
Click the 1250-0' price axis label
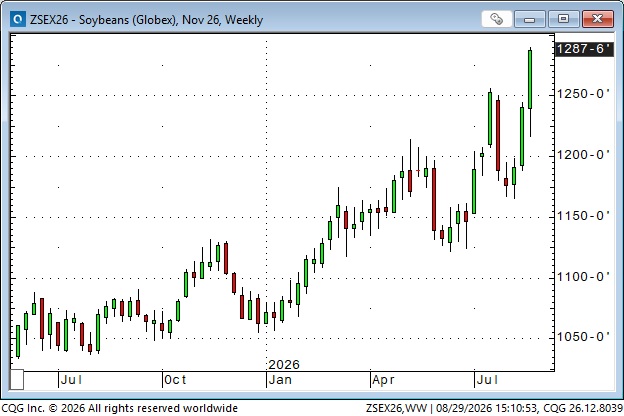pos(583,94)
